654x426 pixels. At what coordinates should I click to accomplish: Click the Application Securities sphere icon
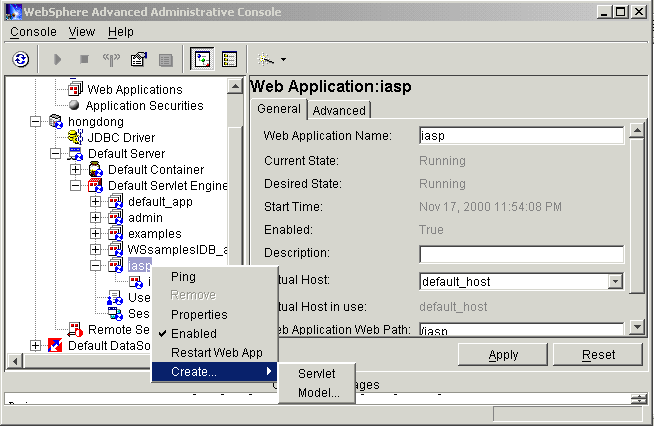click(x=74, y=105)
